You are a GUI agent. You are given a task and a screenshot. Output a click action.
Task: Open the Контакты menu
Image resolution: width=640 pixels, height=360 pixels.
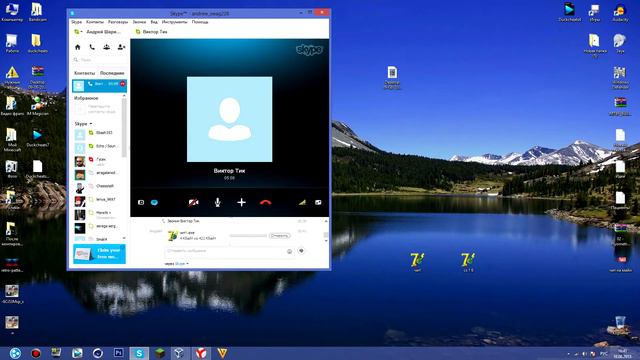[x=95, y=22]
